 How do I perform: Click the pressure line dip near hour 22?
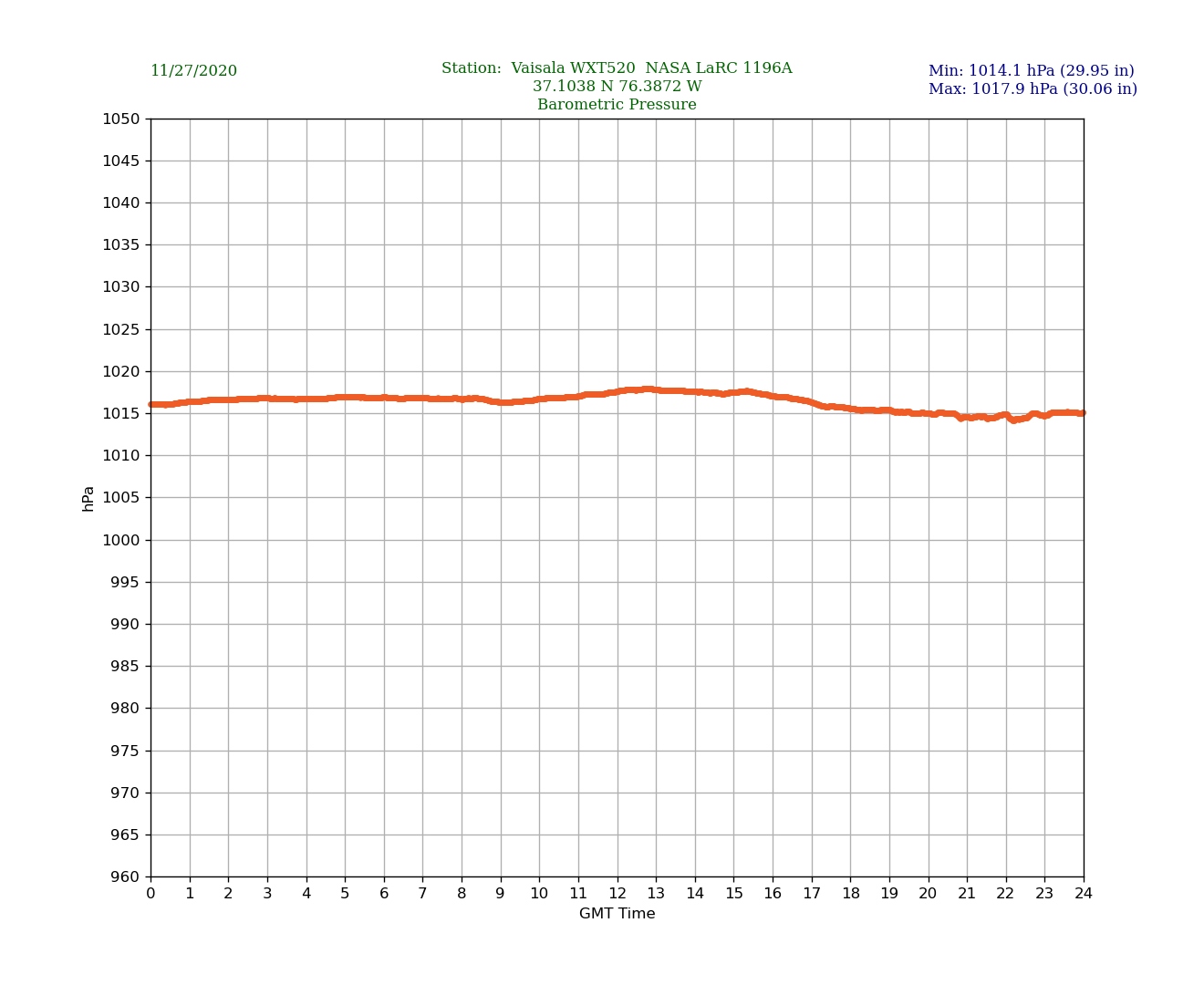click(x=1012, y=420)
